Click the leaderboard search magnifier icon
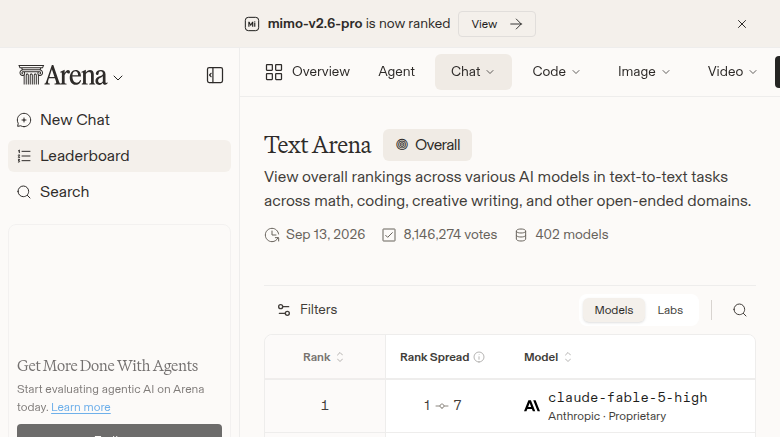The image size is (780, 437). [x=740, y=310]
